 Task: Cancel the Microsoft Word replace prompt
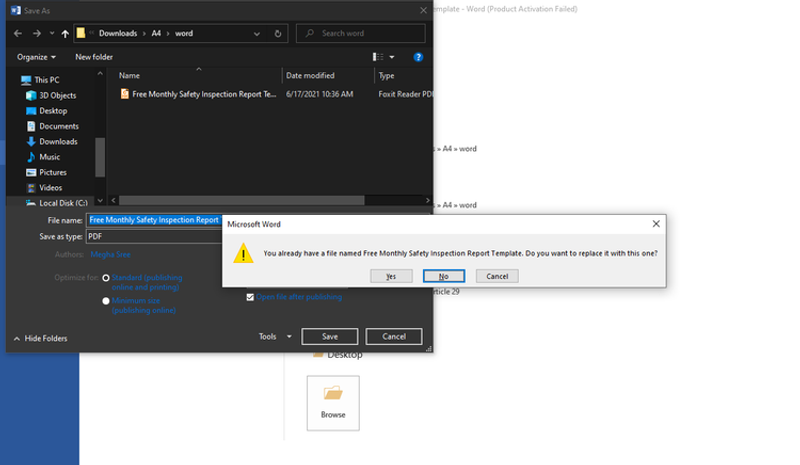click(x=497, y=276)
